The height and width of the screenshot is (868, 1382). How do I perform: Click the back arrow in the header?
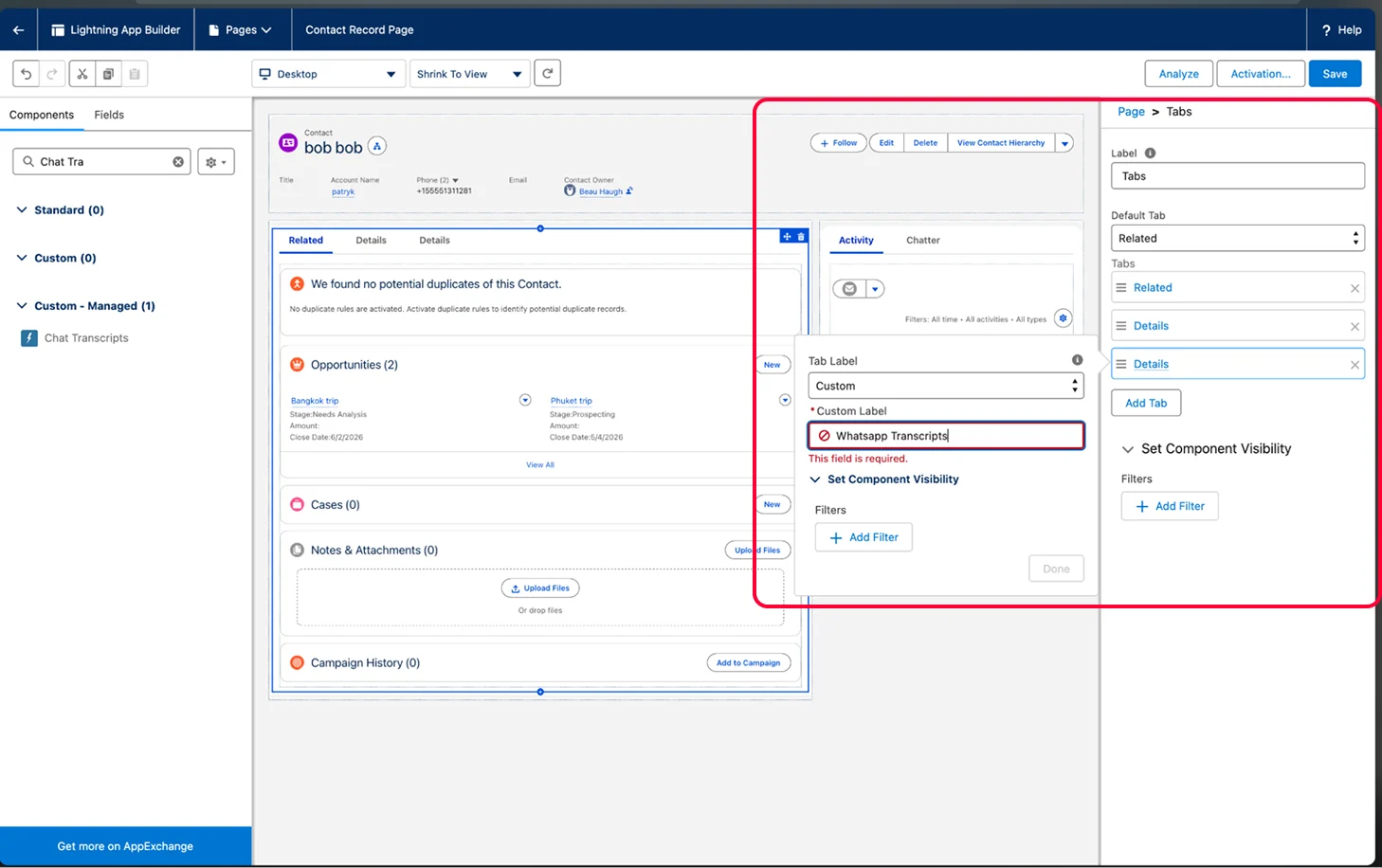(x=18, y=29)
